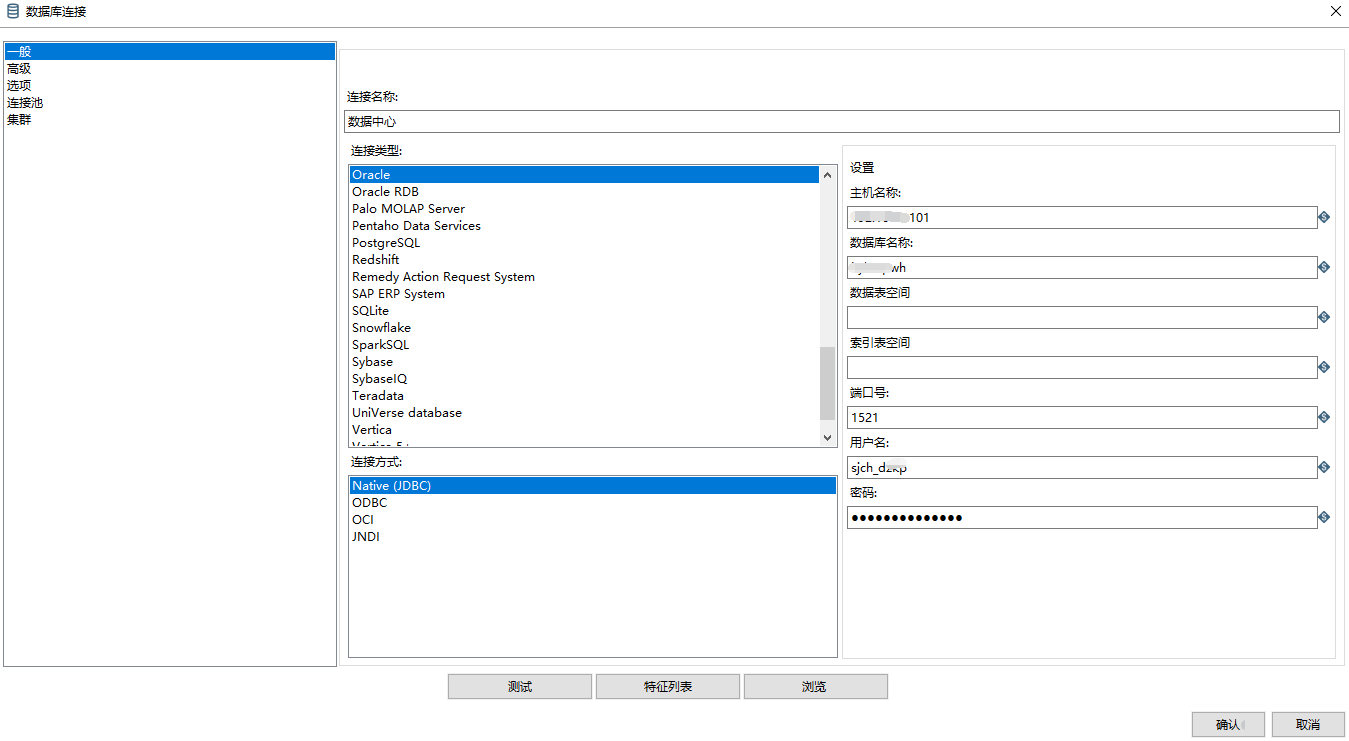Select the JNDI connection method
Image resolution: width=1349 pixels, height=741 pixels.
[366, 536]
